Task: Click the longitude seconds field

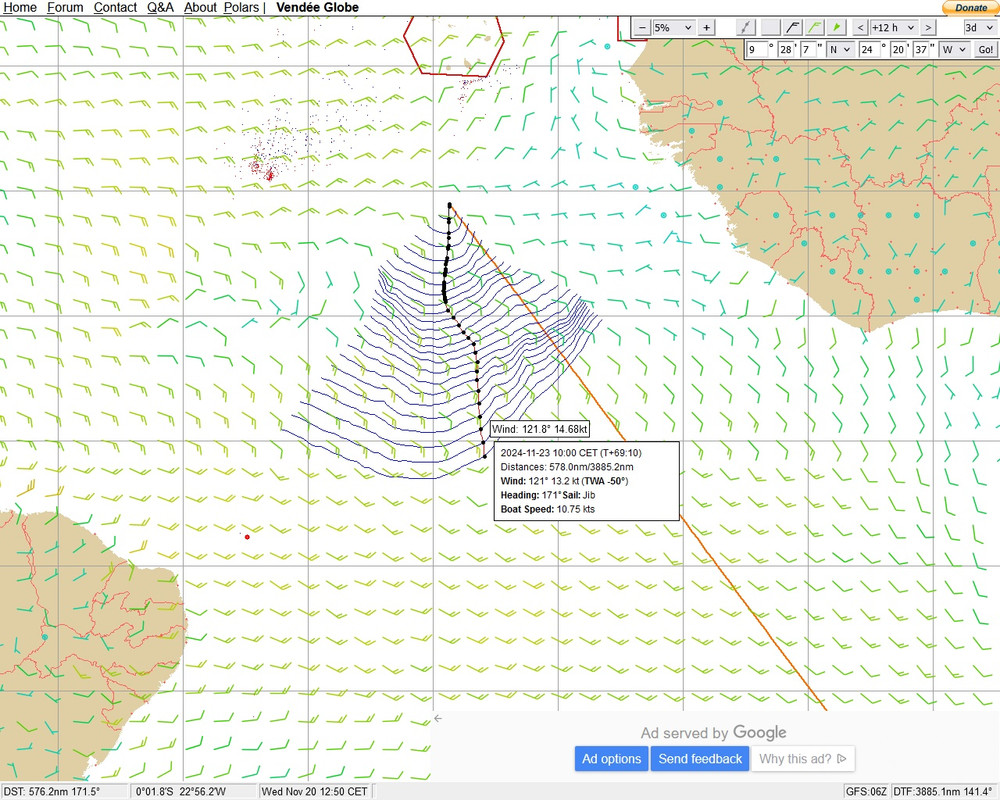Action: [921, 49]
